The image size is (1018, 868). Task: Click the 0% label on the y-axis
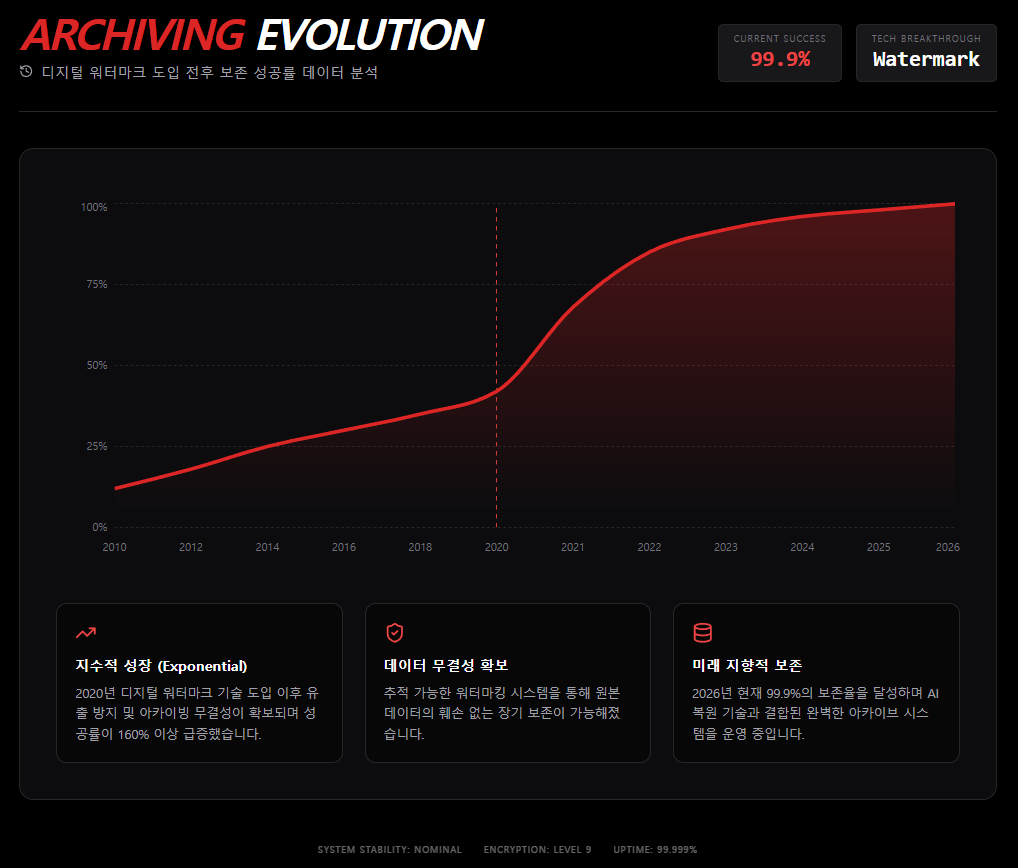pyautogui.click(x=99, y=527)
